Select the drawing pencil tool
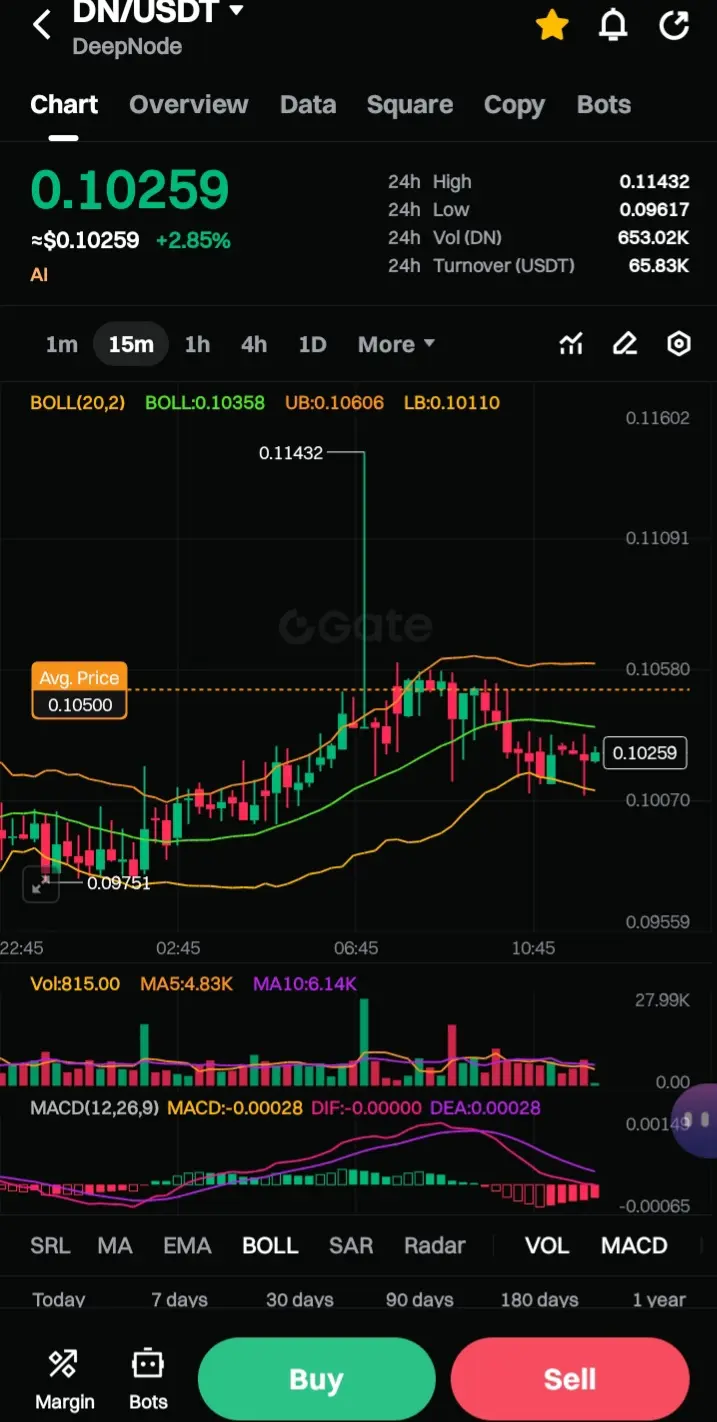This screenshot has width=717, height=1422. pos(625,344)
